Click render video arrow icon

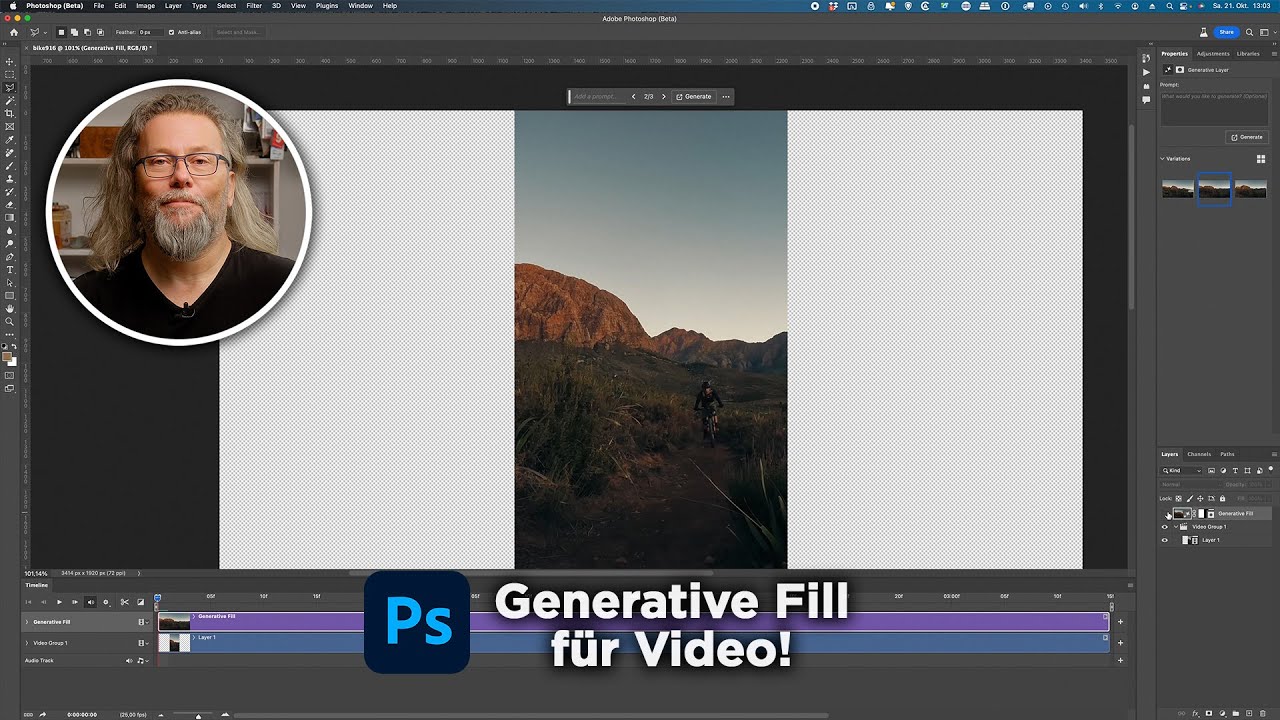42,714
